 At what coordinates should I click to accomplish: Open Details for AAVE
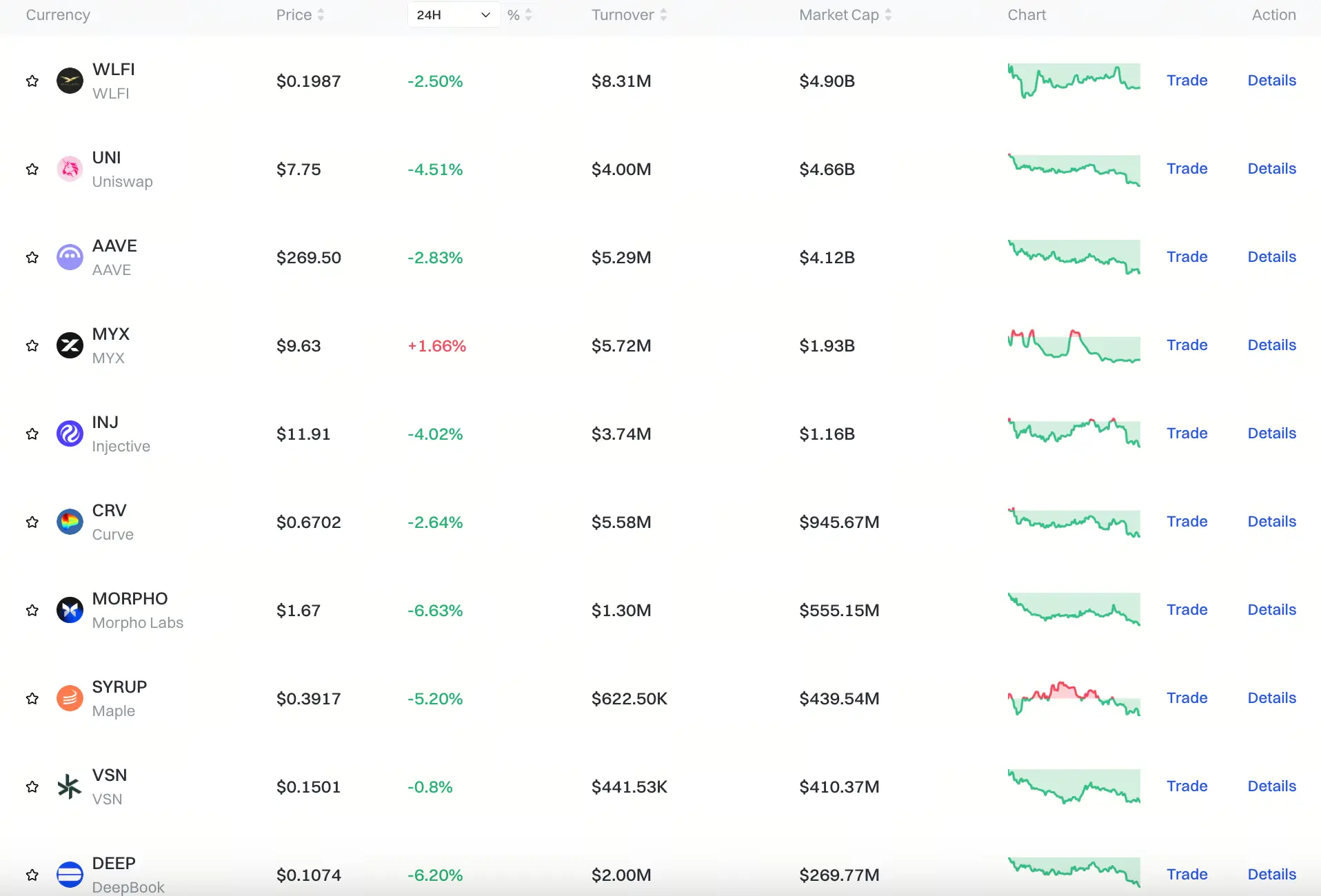coord(1271,257)
